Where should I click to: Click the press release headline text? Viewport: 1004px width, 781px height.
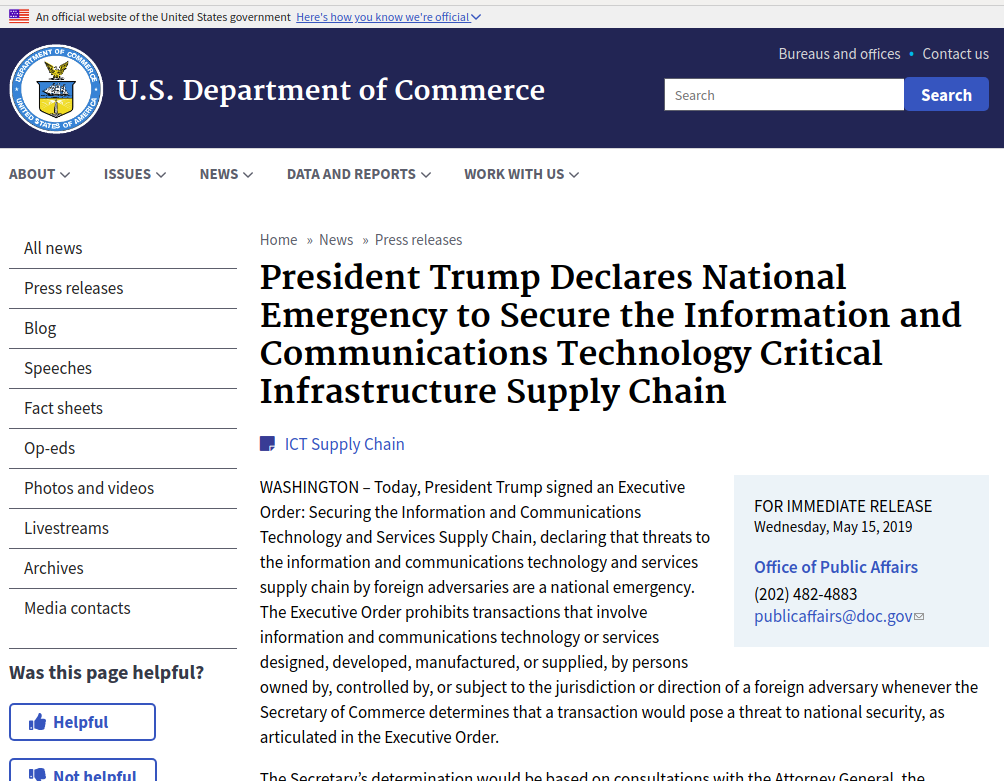pos(610,334)
